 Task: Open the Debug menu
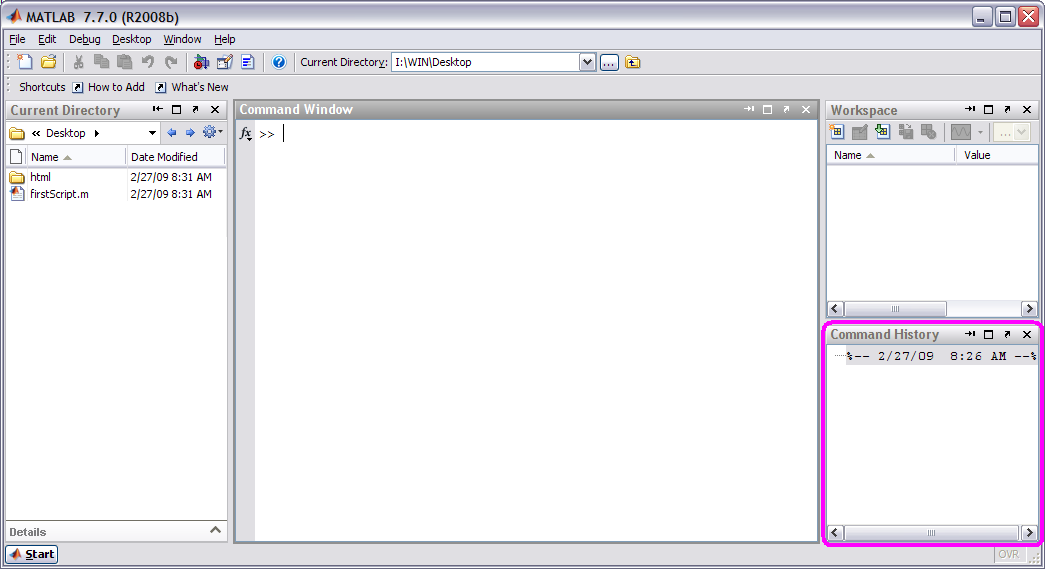[85, 39]
